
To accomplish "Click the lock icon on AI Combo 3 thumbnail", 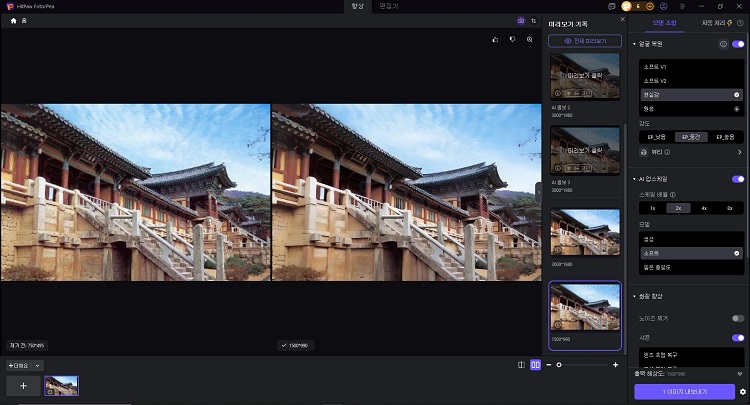I will (558, 168).
